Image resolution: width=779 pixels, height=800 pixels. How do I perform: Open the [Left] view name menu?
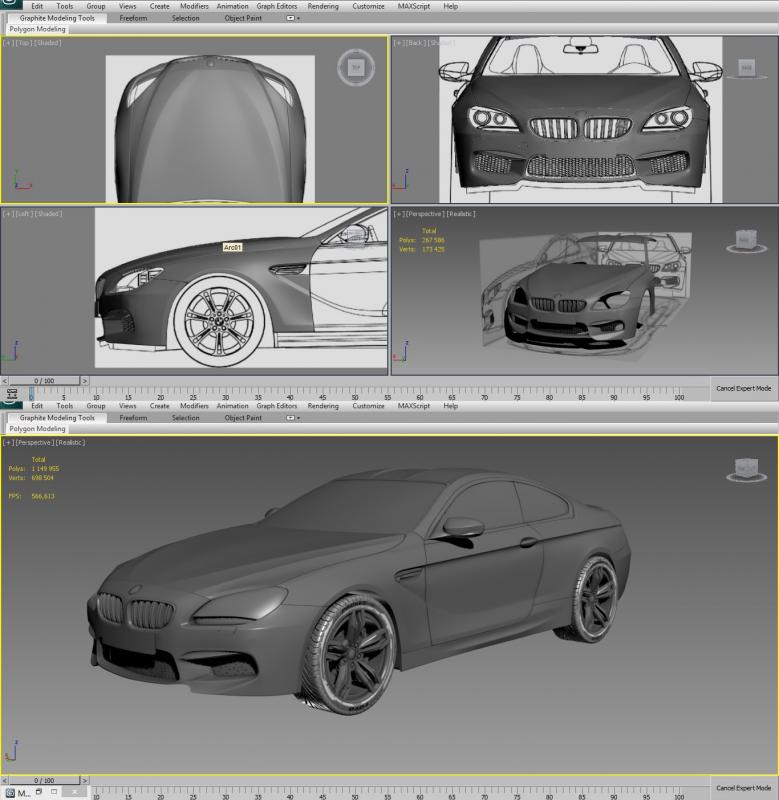[x=24, y=214]
